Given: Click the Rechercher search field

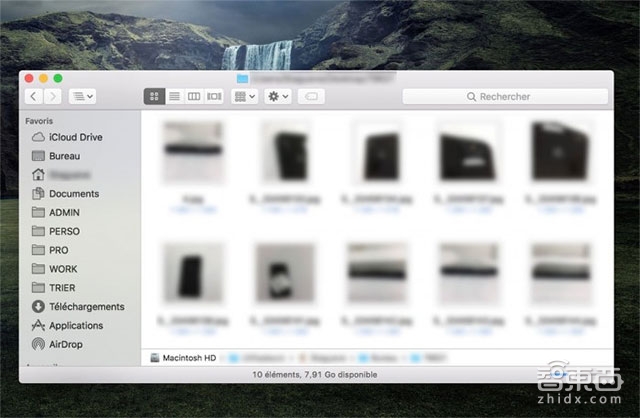Looking at the screenshot, I should point(506,97).
